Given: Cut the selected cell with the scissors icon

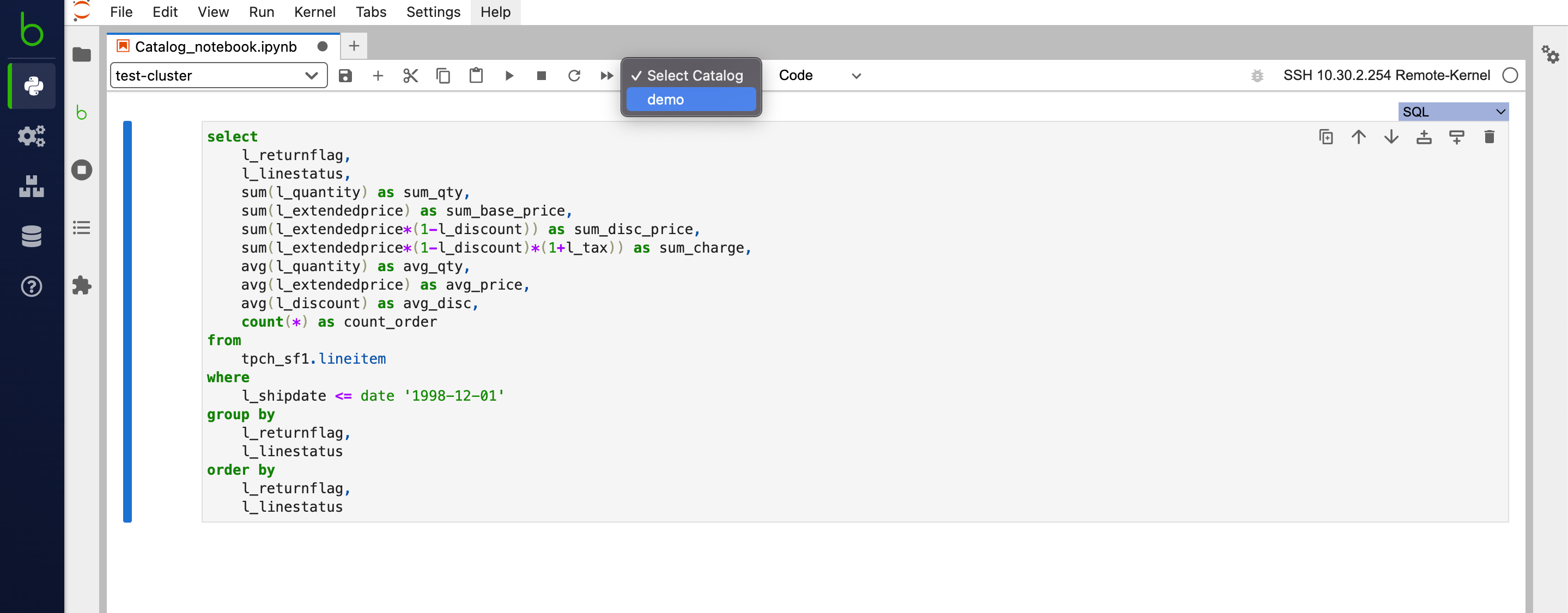Looking at the screenshot, I should pos(410,76).
